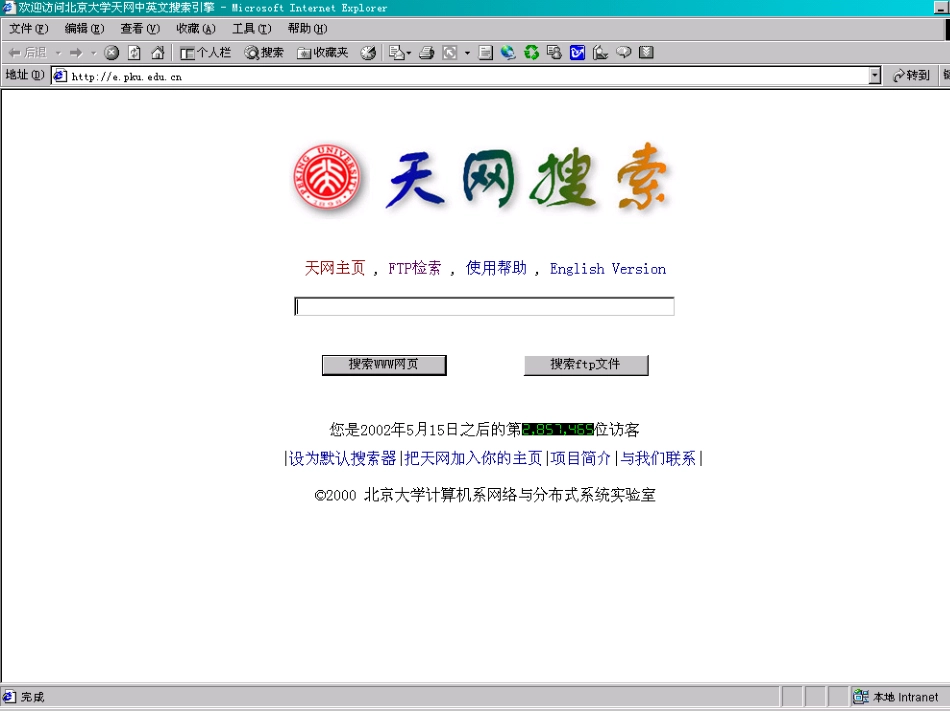Refresh the page with the refresh icon
Viewport: 950px width, 713px height.
tap(135, 53)
